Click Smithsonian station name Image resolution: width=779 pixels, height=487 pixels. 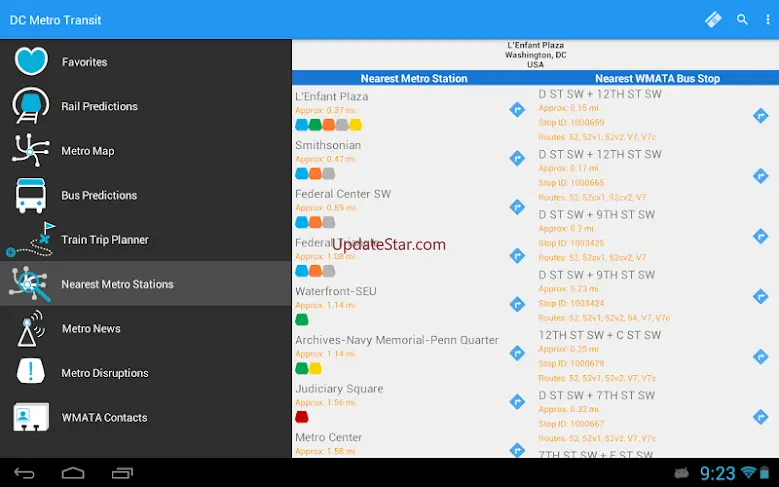point(328,145)
